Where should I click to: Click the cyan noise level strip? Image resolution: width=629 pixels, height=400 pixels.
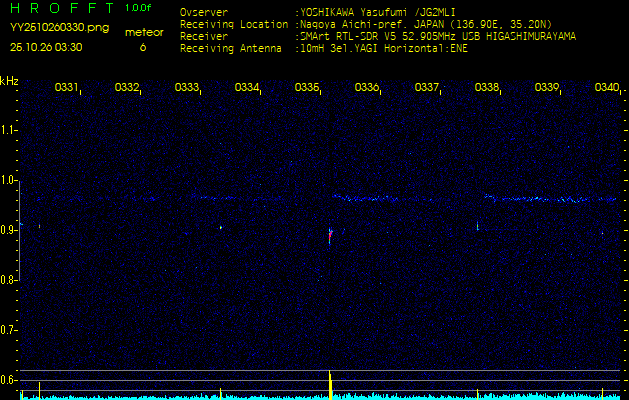[x=320, y=397]
